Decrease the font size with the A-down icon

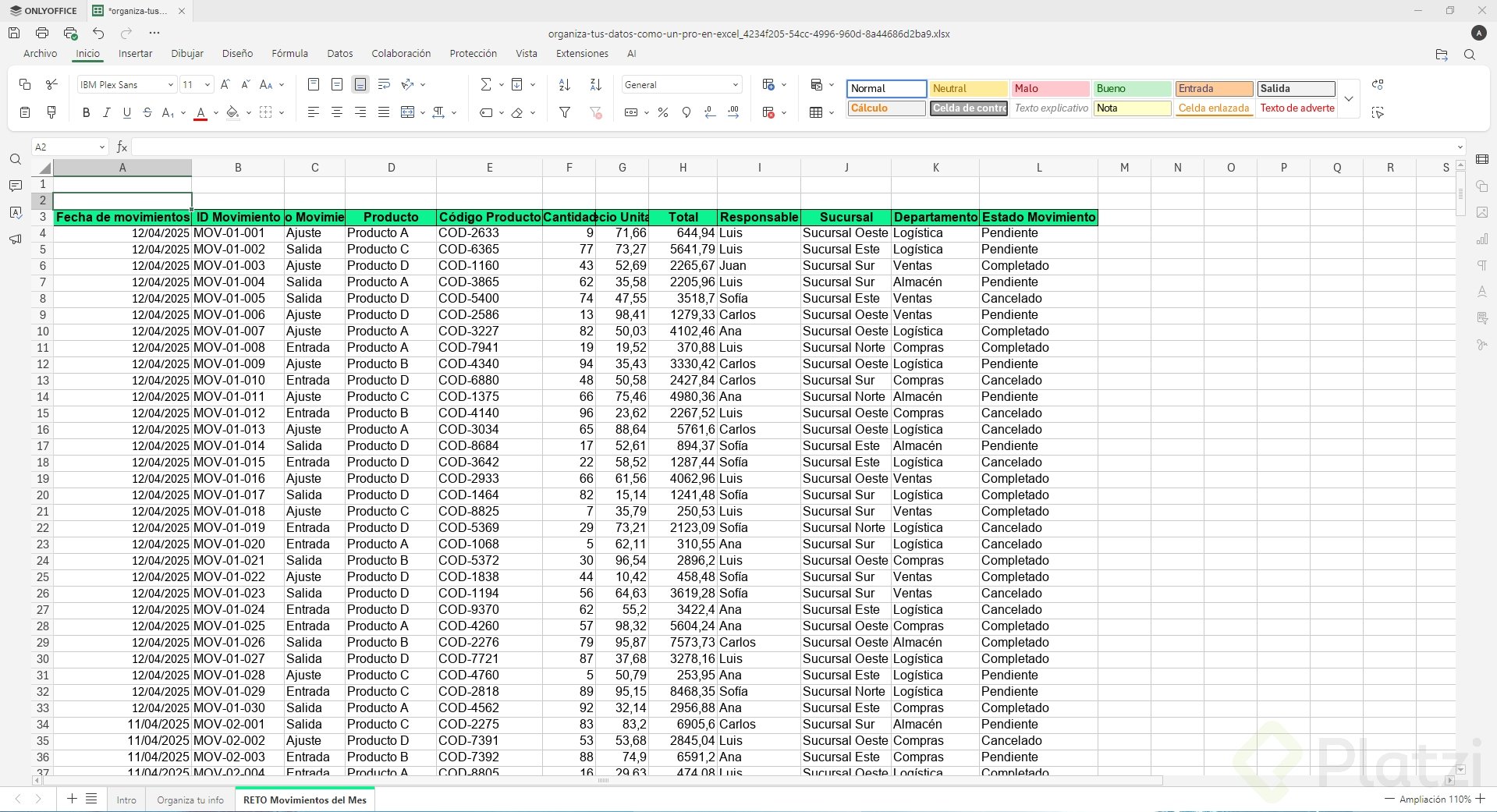point(245,84)
